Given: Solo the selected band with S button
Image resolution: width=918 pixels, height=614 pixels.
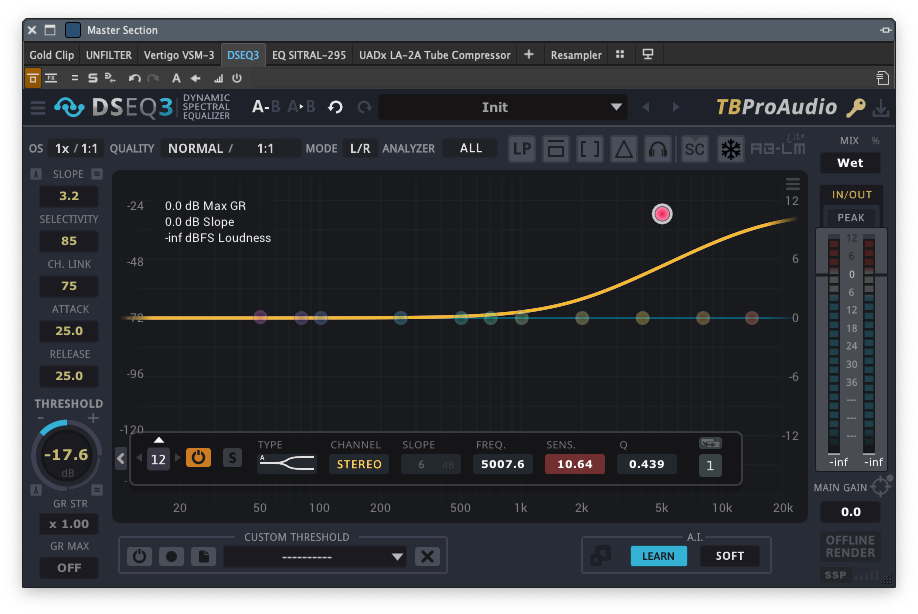Looking at the screenshot, I should click(232, 457).
